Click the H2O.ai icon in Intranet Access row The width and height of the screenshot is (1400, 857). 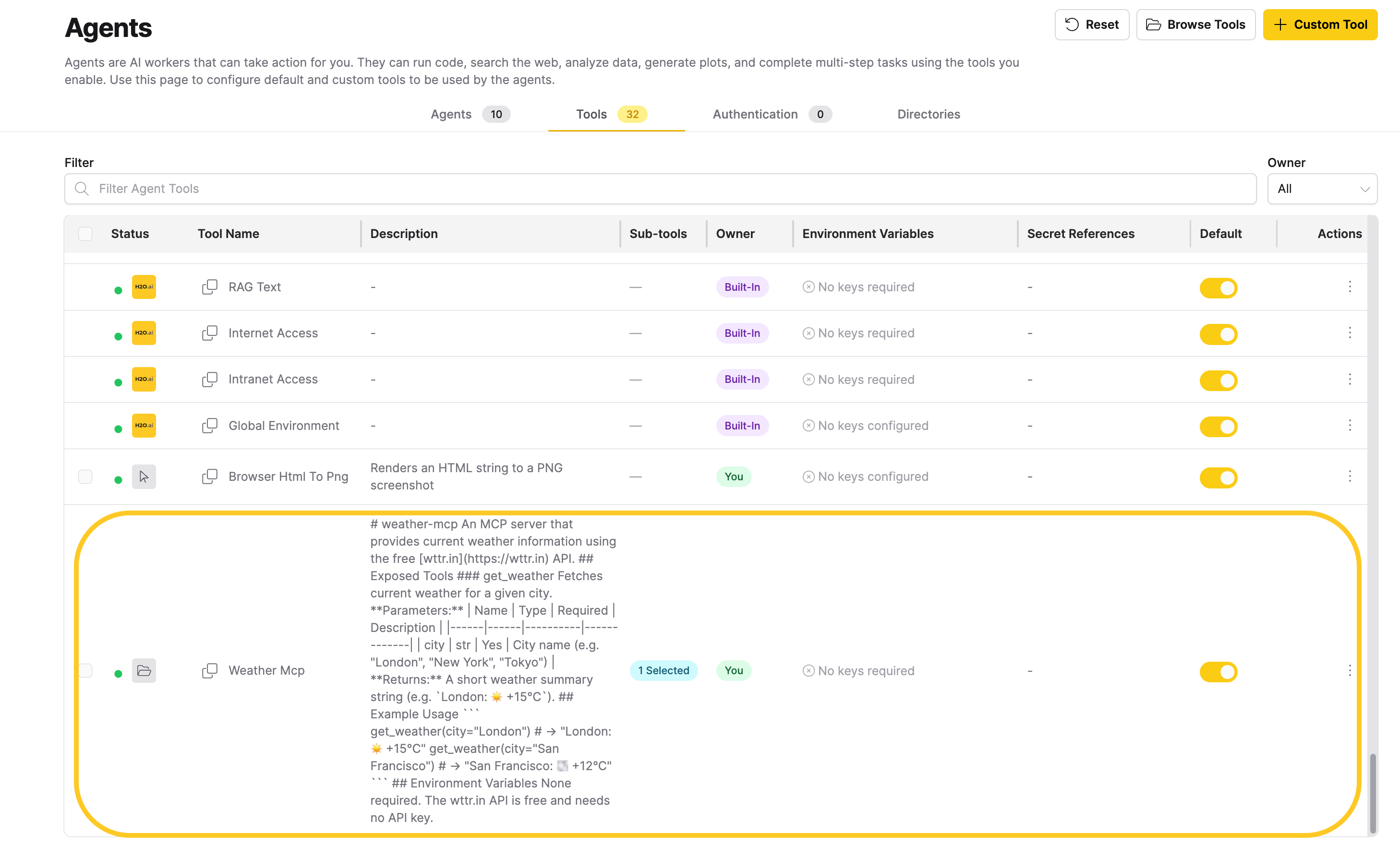[144, 379]
